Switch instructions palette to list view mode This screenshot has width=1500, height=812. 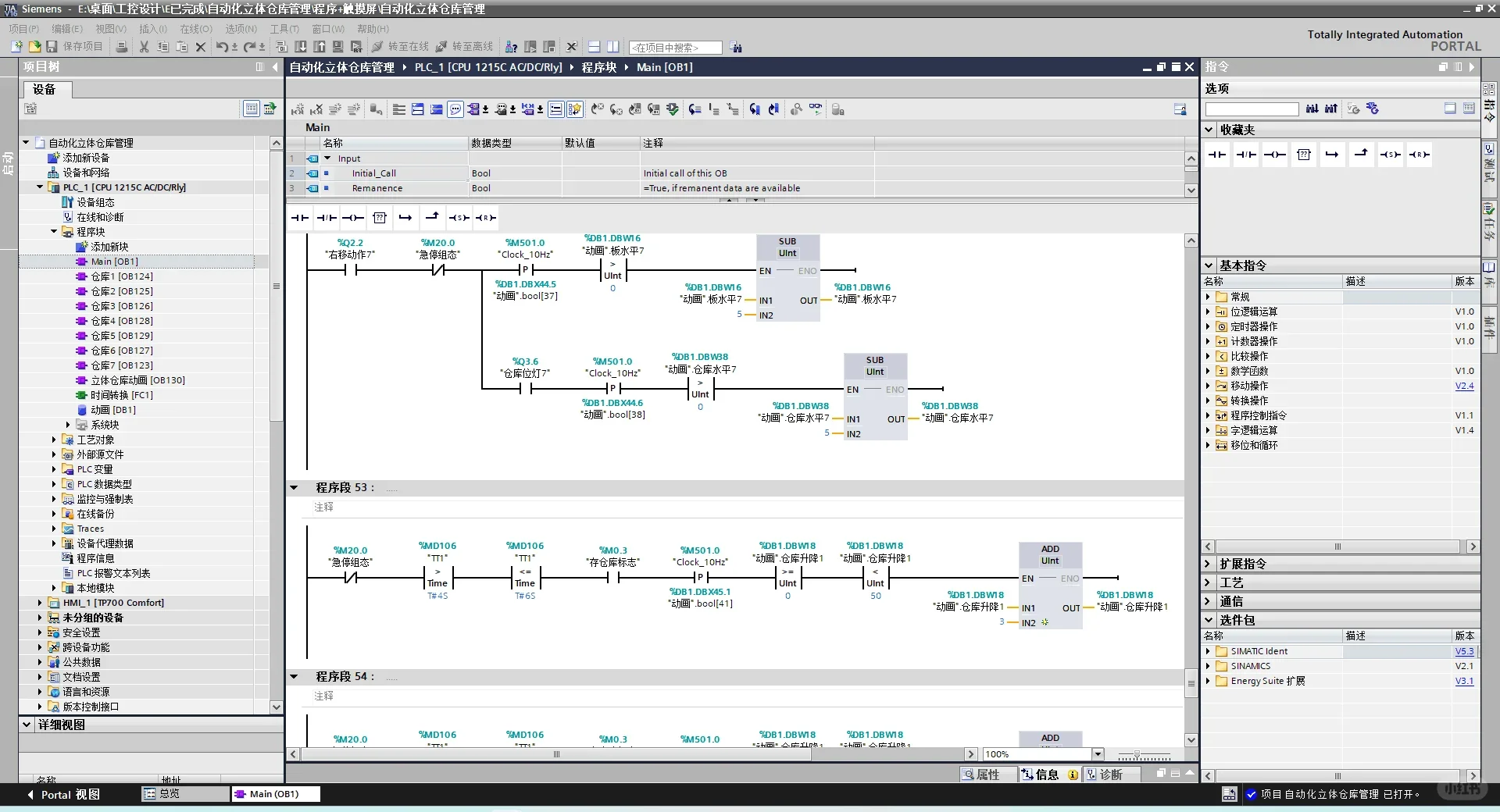click(x=1469, y=109)
